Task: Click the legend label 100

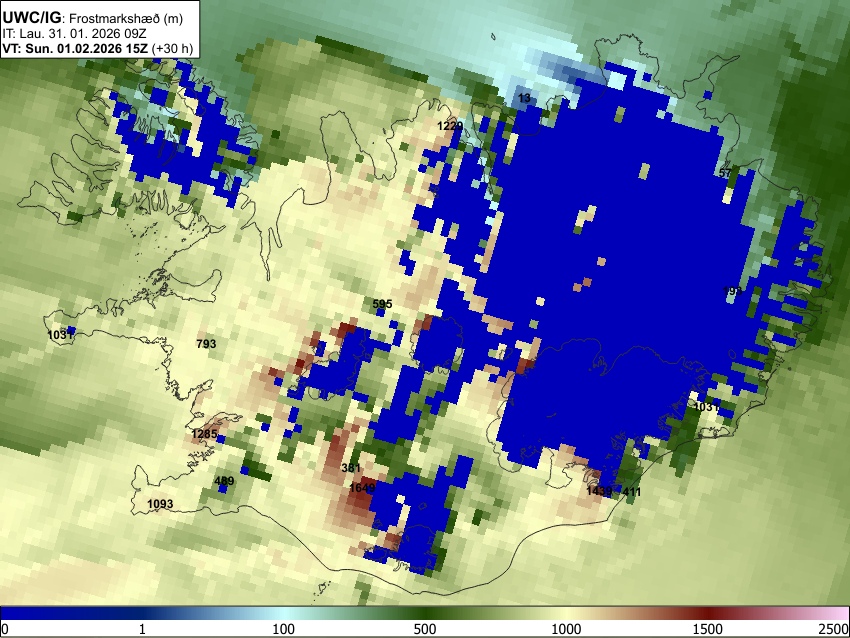Action: (x=284, y=629)
